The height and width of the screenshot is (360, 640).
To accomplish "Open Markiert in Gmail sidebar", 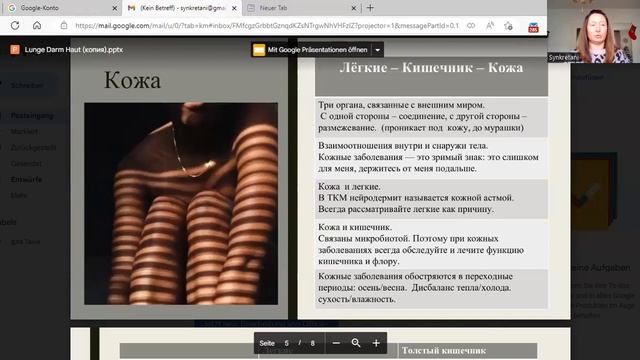I will click(24, 131).
